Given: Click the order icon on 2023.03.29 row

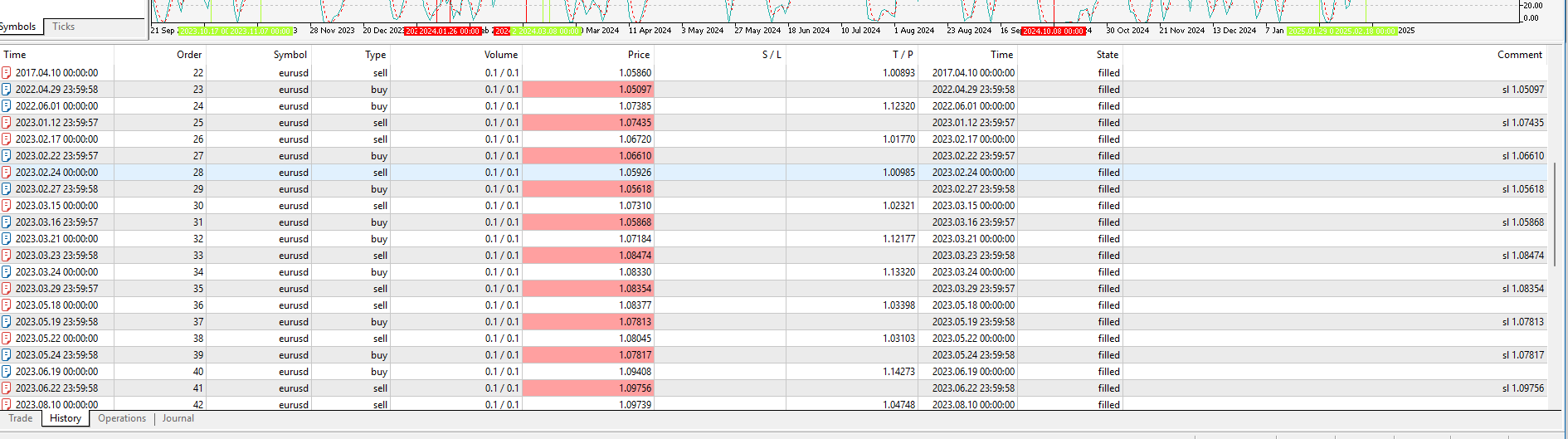Looking at the screenshot, I should pos(7,289).
